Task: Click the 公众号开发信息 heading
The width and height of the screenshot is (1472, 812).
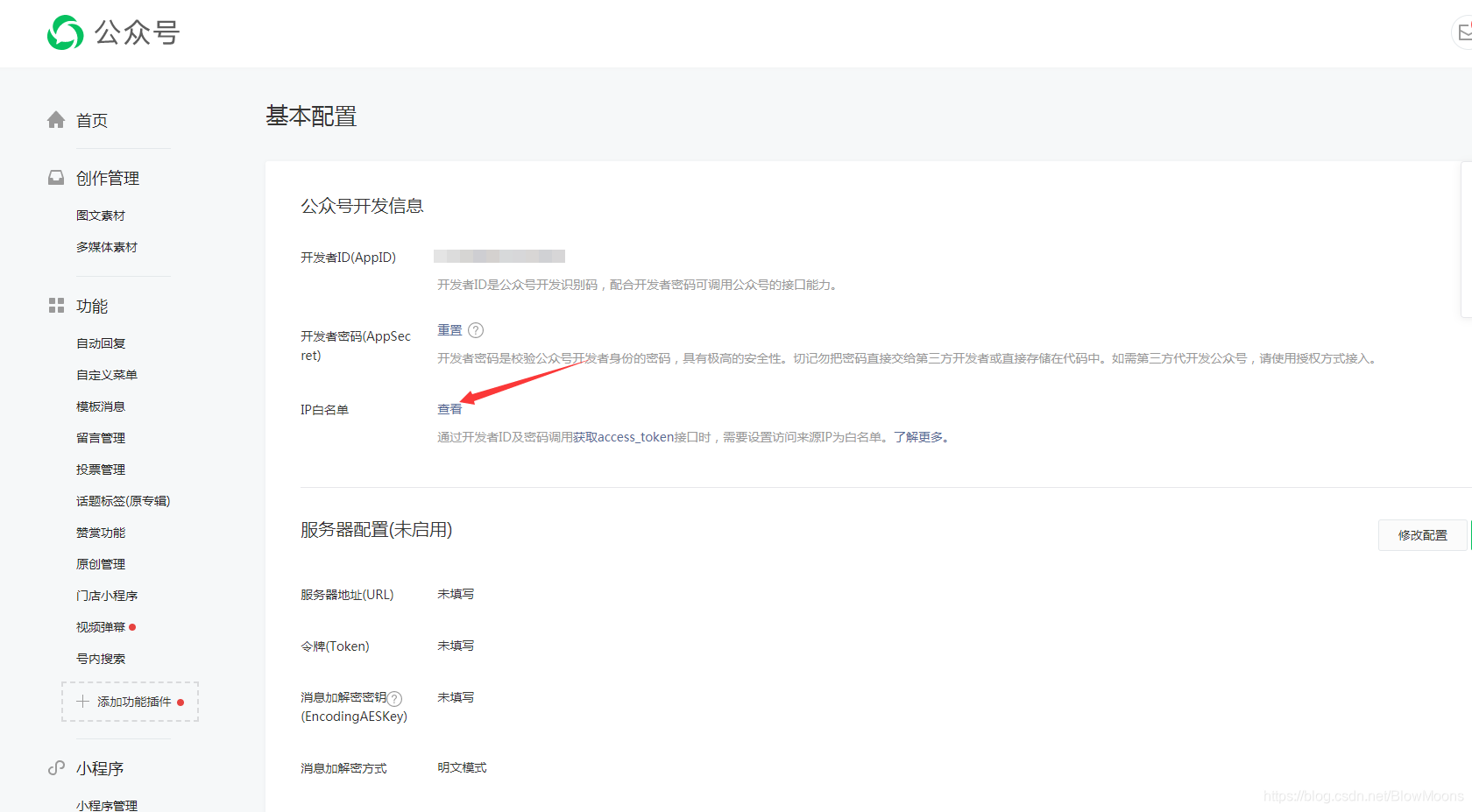Action: click(362, 206)
